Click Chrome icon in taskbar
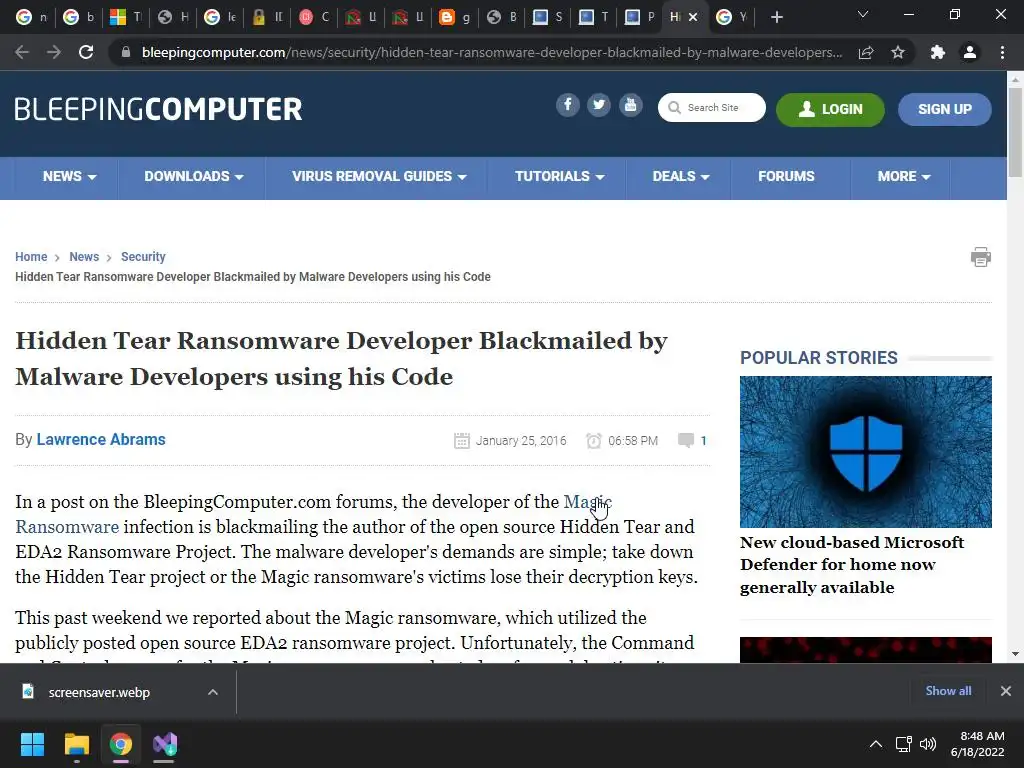 (x=121, y=744)
